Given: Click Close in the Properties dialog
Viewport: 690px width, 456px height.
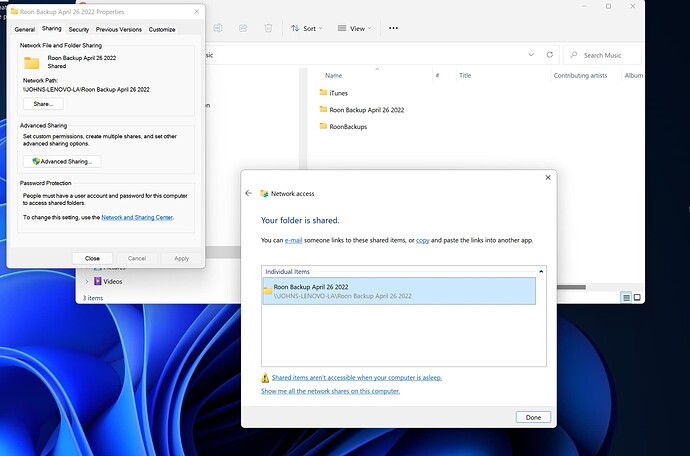Looking at the screenshot, I should pyautogui.click(x=92, y=258).
